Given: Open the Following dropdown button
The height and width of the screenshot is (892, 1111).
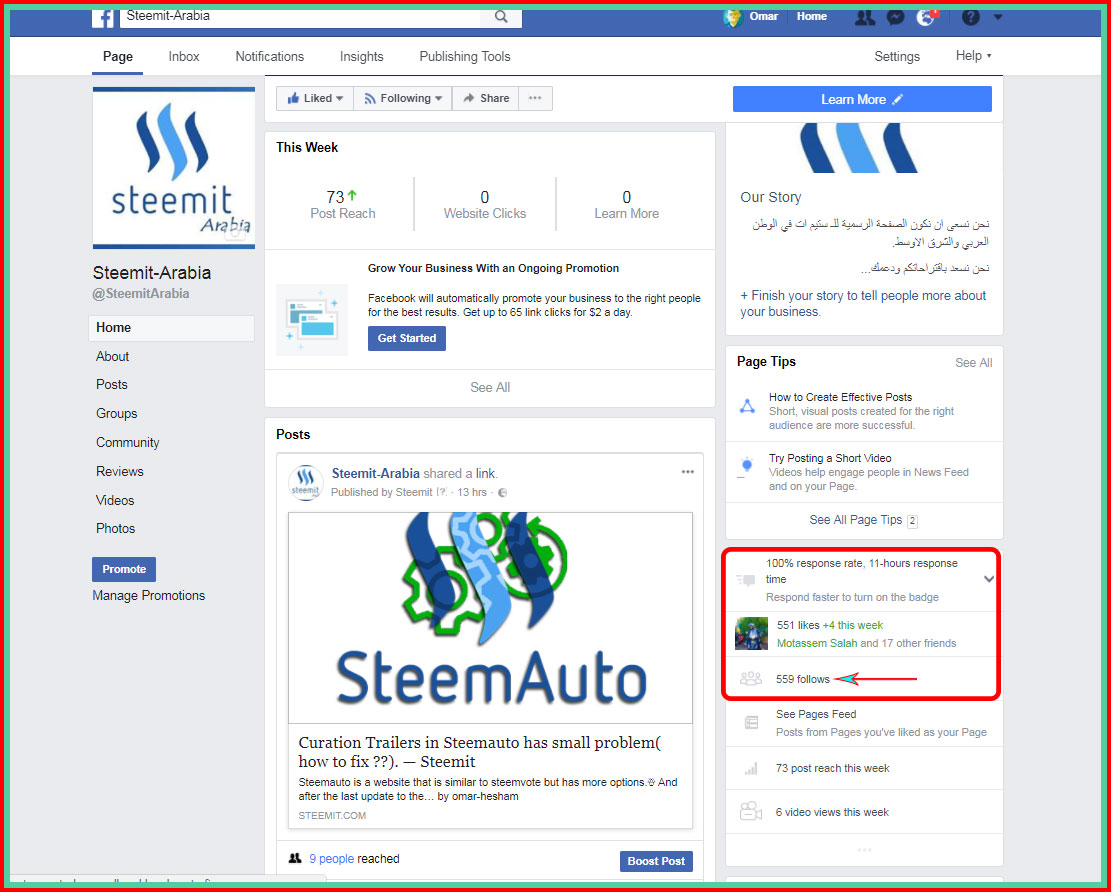Looking at the screenshot, I should coord(402,98).
